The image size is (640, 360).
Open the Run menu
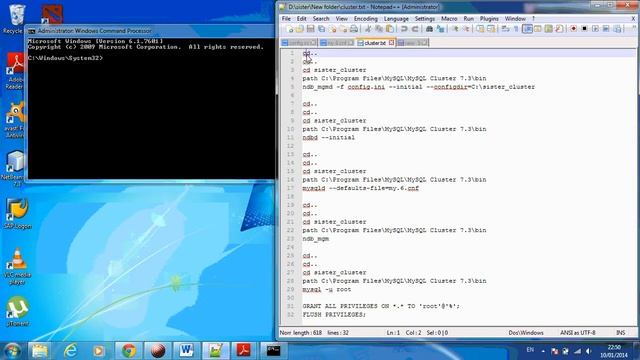click(x=469, y=19)
